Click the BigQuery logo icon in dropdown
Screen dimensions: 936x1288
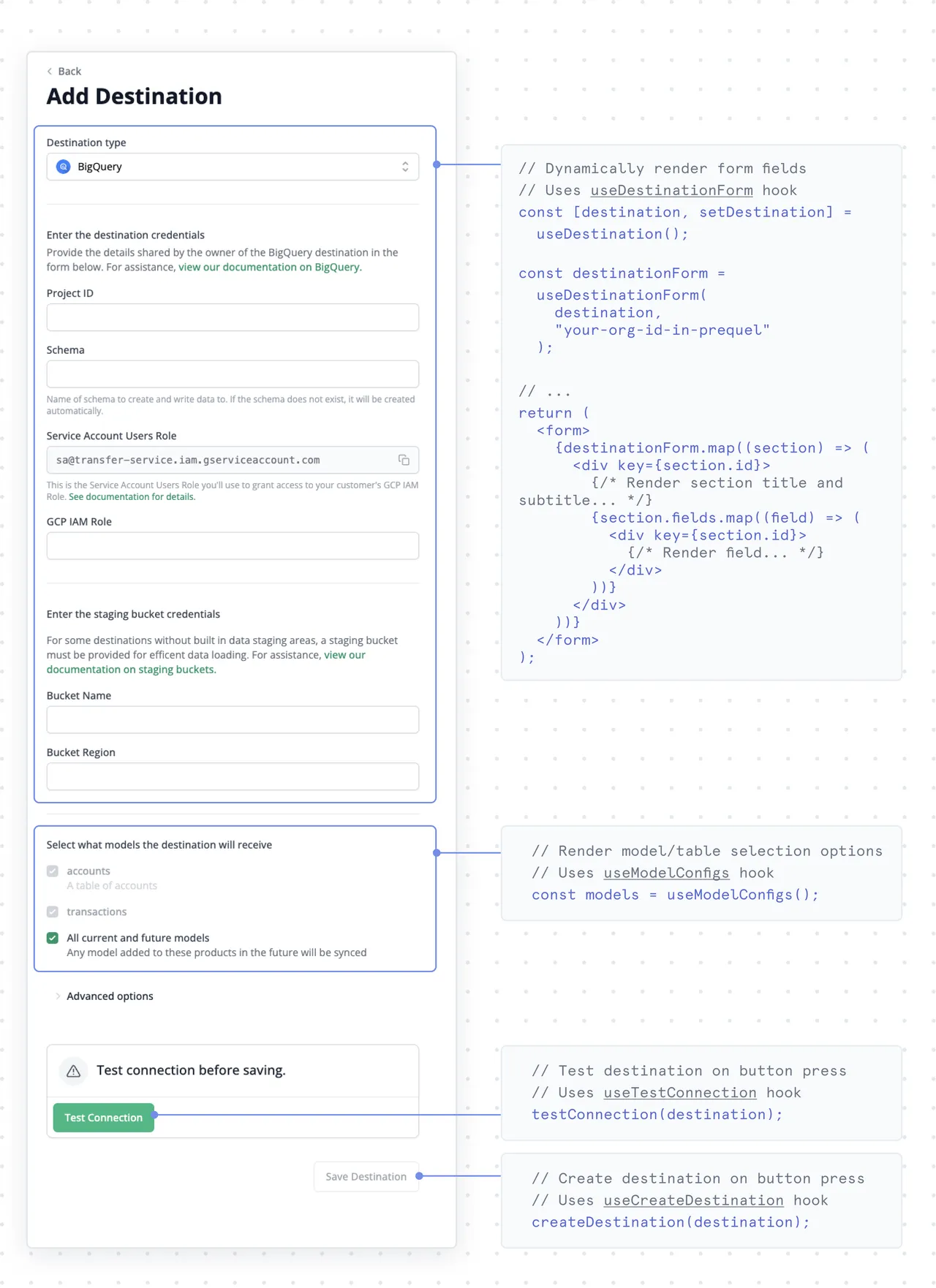tap(64, 167)
